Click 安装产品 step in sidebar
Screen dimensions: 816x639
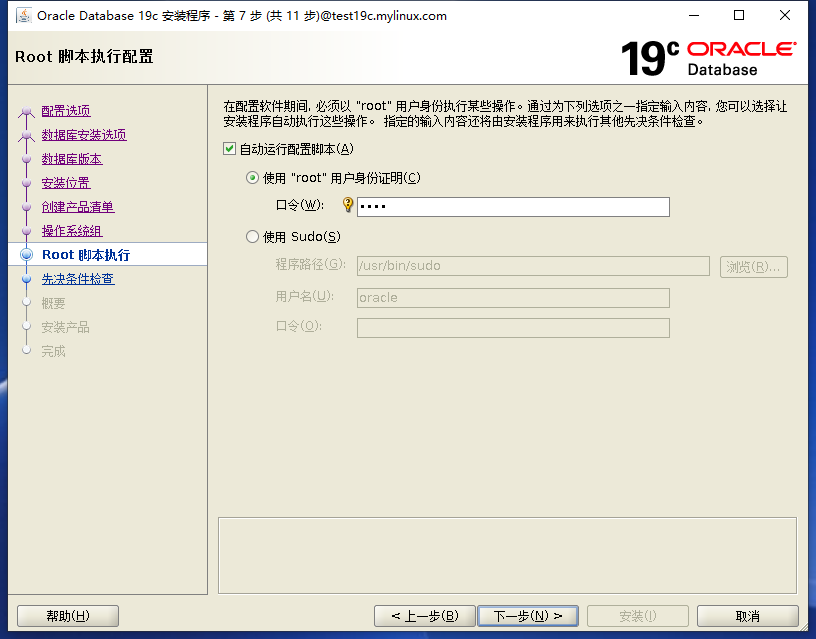coord(66,327)
